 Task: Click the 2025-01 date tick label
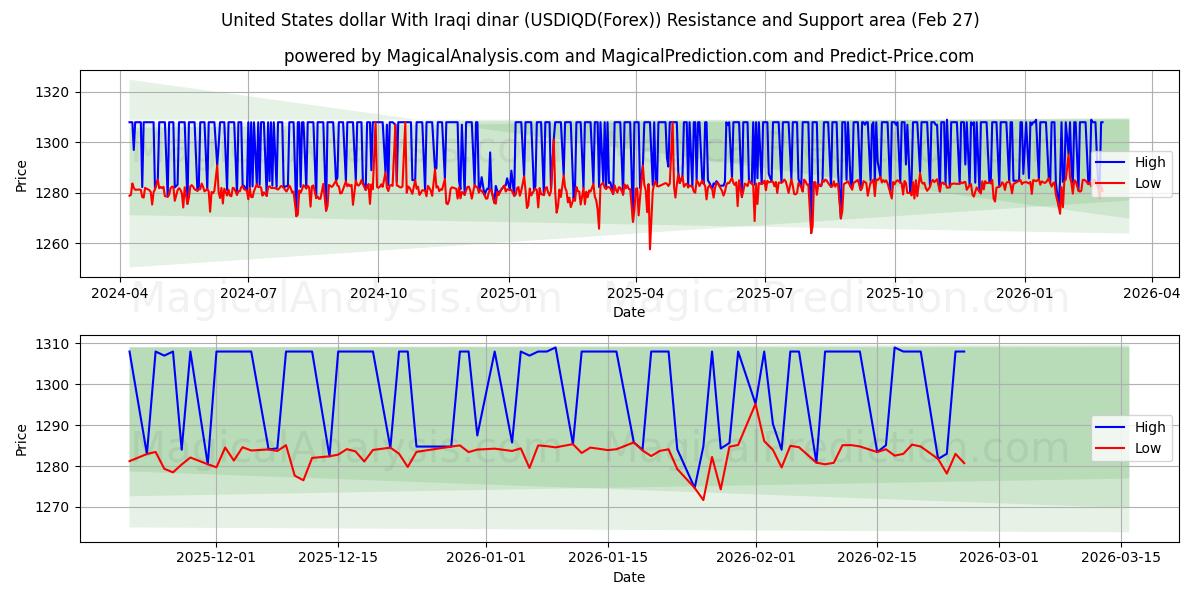pos(508,293)
